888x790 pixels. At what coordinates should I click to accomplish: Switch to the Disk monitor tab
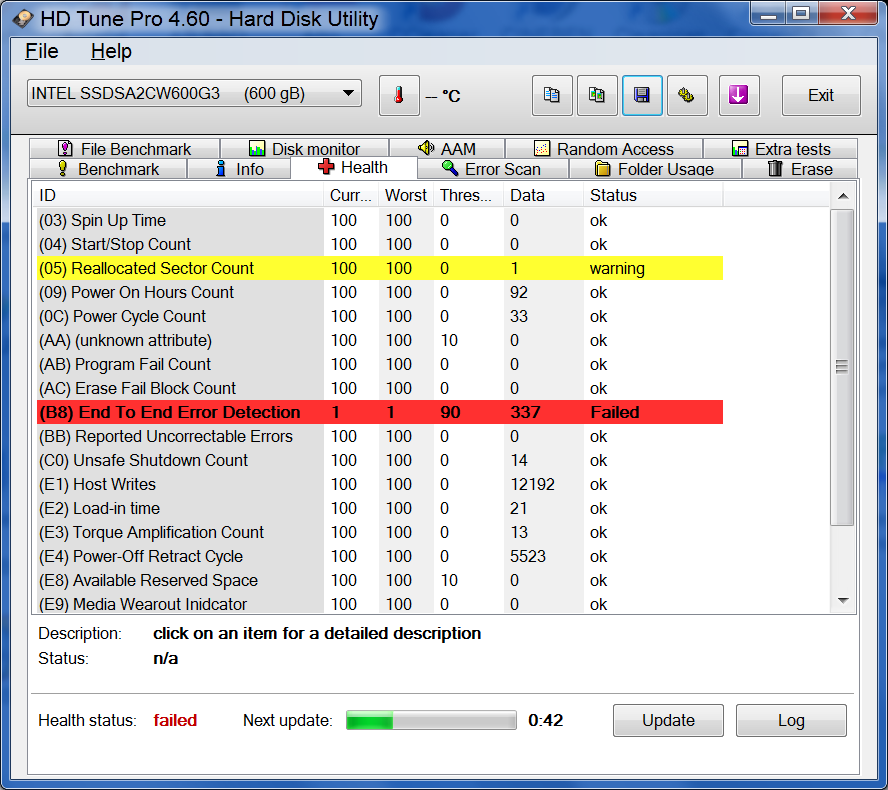(x=305, y=148)
